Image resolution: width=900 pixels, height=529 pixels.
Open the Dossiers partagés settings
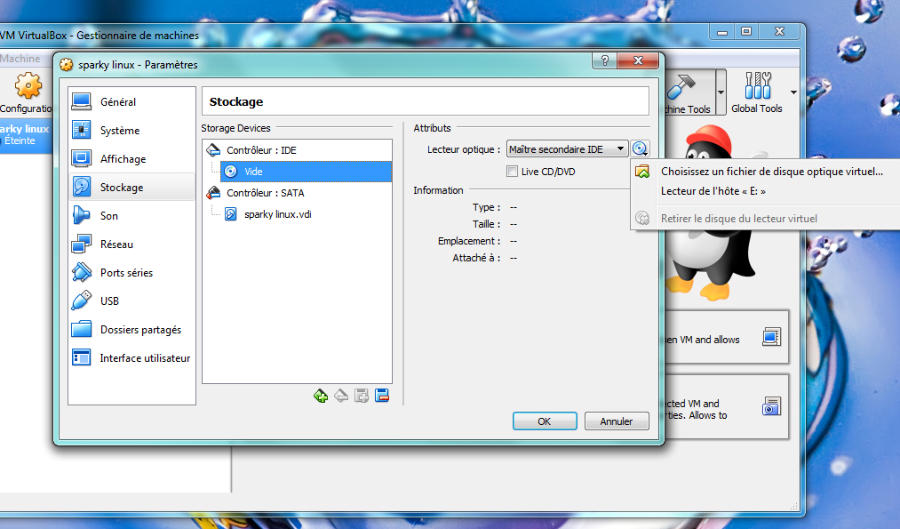[x=131, y=329]
